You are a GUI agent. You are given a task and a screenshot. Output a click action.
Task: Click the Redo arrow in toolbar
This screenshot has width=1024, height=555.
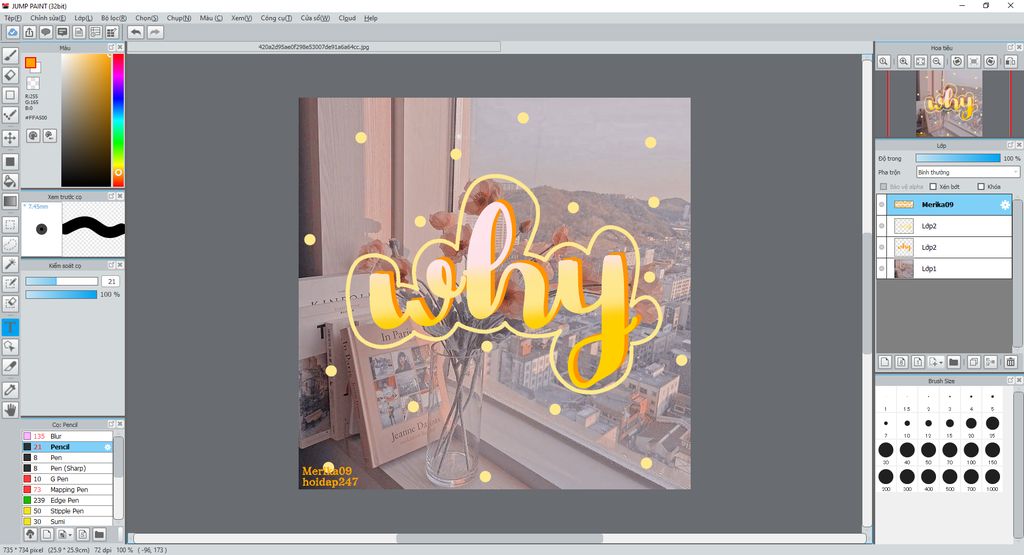point(155,32)
